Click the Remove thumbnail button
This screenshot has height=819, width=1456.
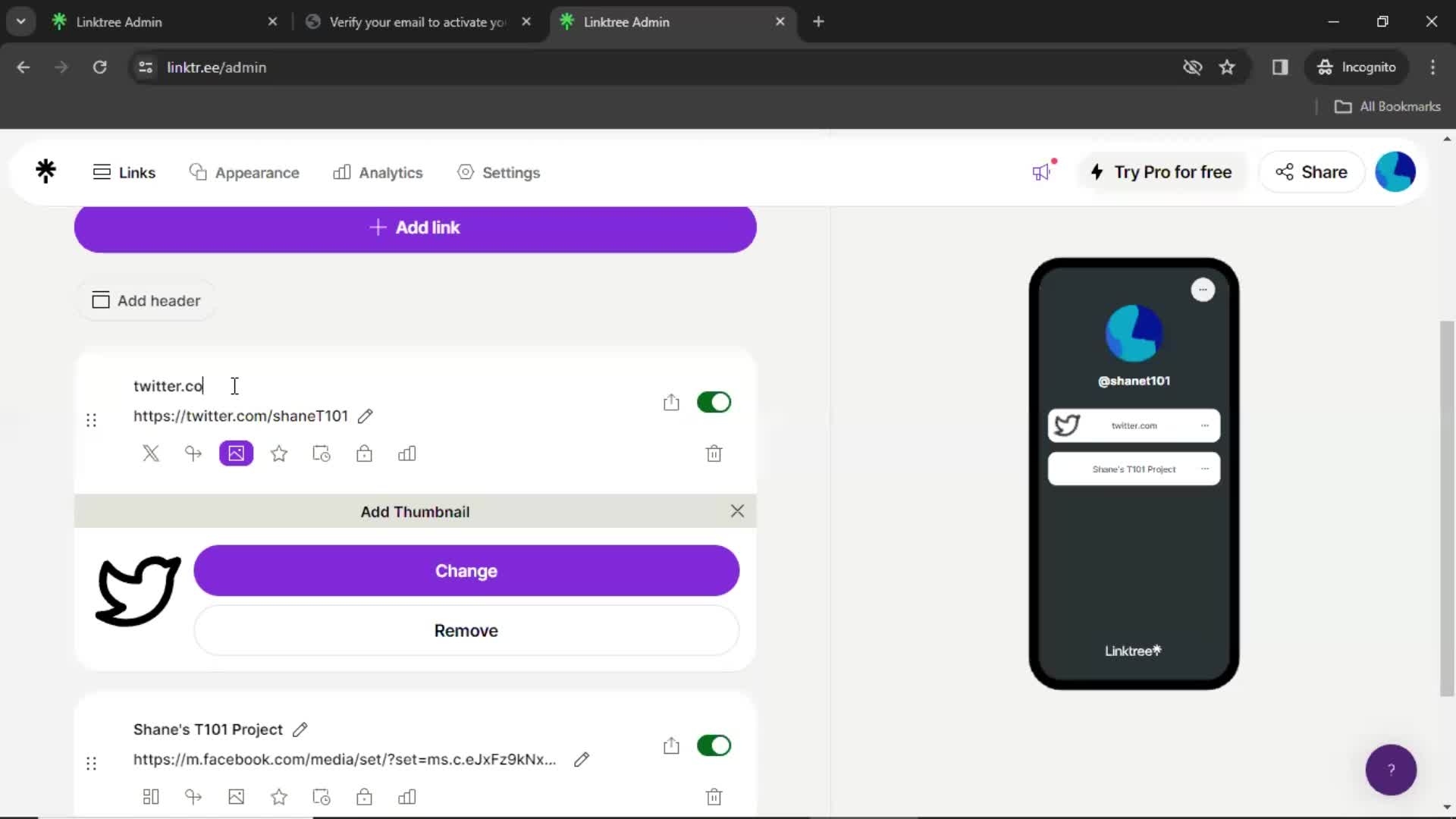tap(466, 630)
